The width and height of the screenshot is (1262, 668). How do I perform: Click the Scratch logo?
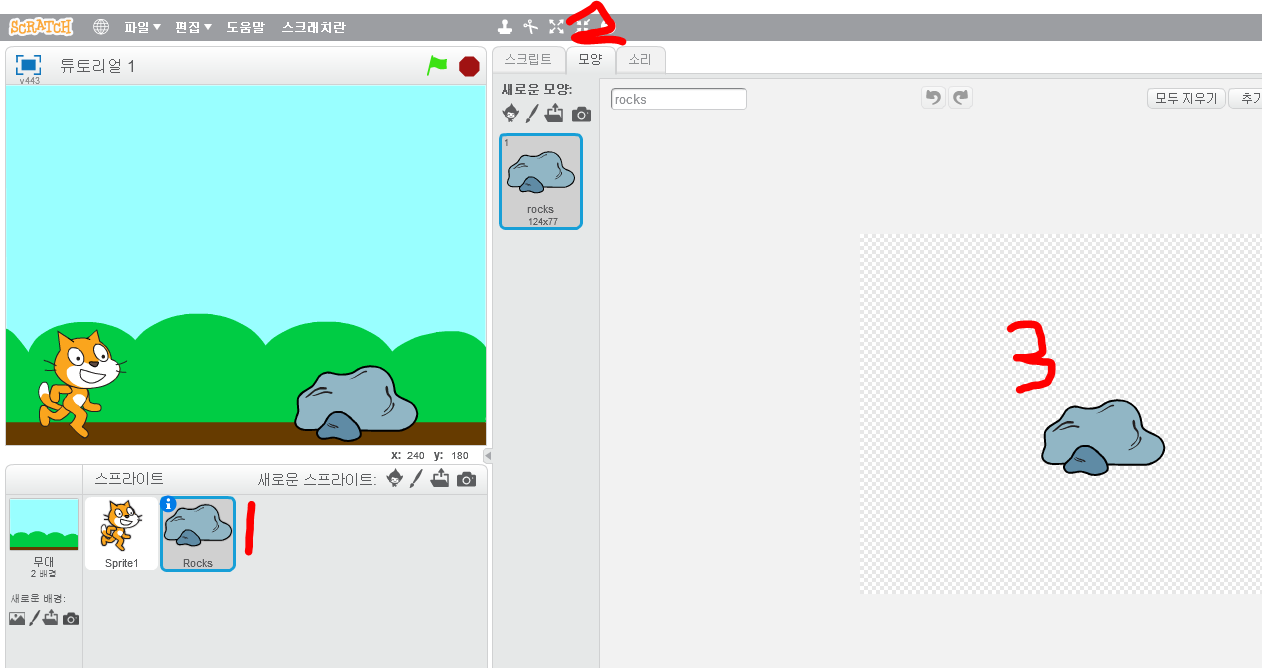click(x=41, y=27)
